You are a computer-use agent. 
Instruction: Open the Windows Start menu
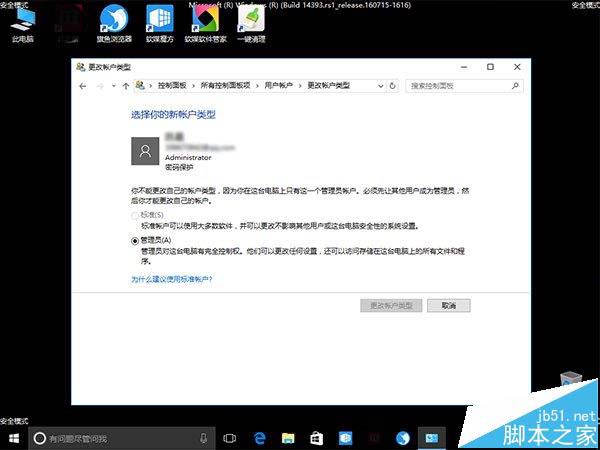14,438
